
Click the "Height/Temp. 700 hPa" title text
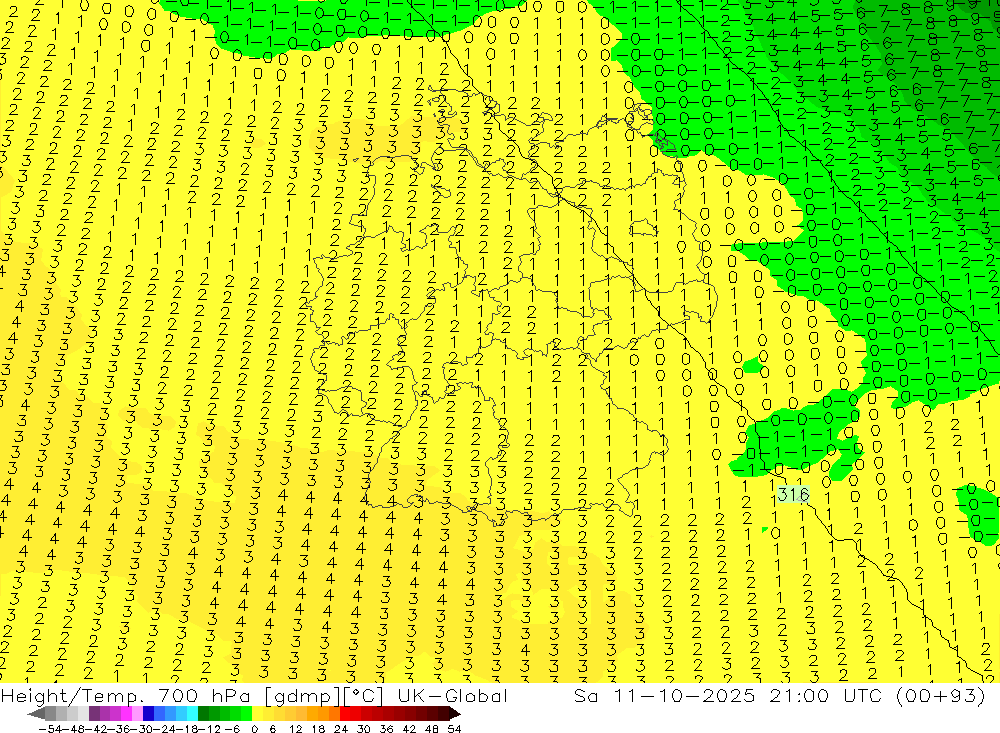pyautogui.click(x=128, y=695)
